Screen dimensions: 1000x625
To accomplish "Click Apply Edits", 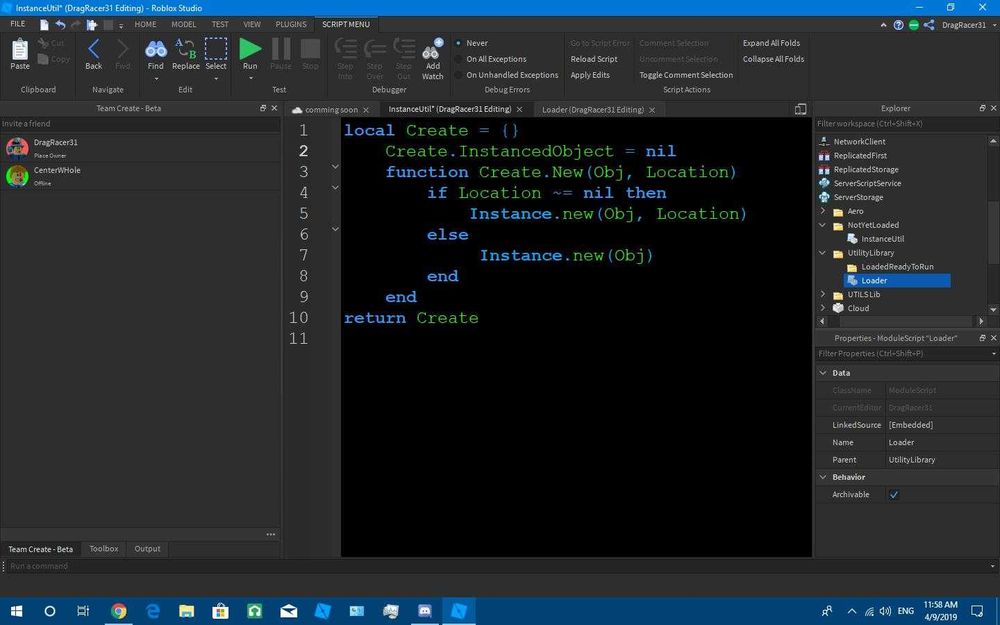I will tap(590, 75).
